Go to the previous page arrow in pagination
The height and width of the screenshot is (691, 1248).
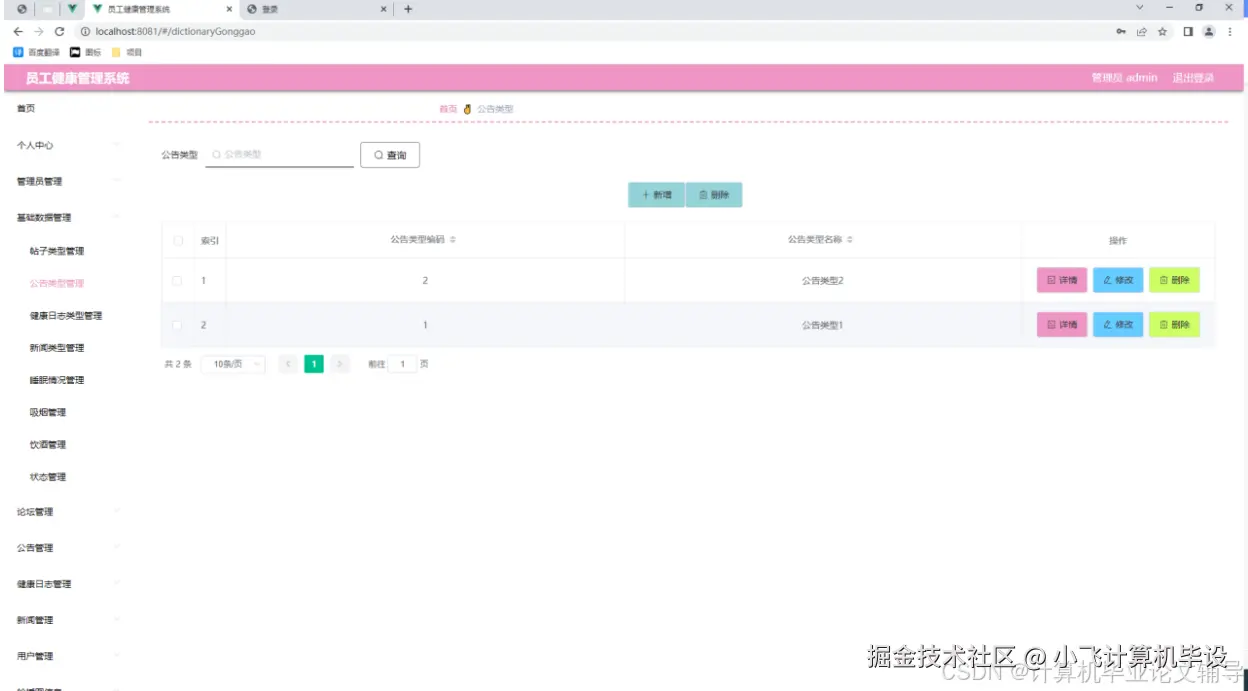(288, 364)
